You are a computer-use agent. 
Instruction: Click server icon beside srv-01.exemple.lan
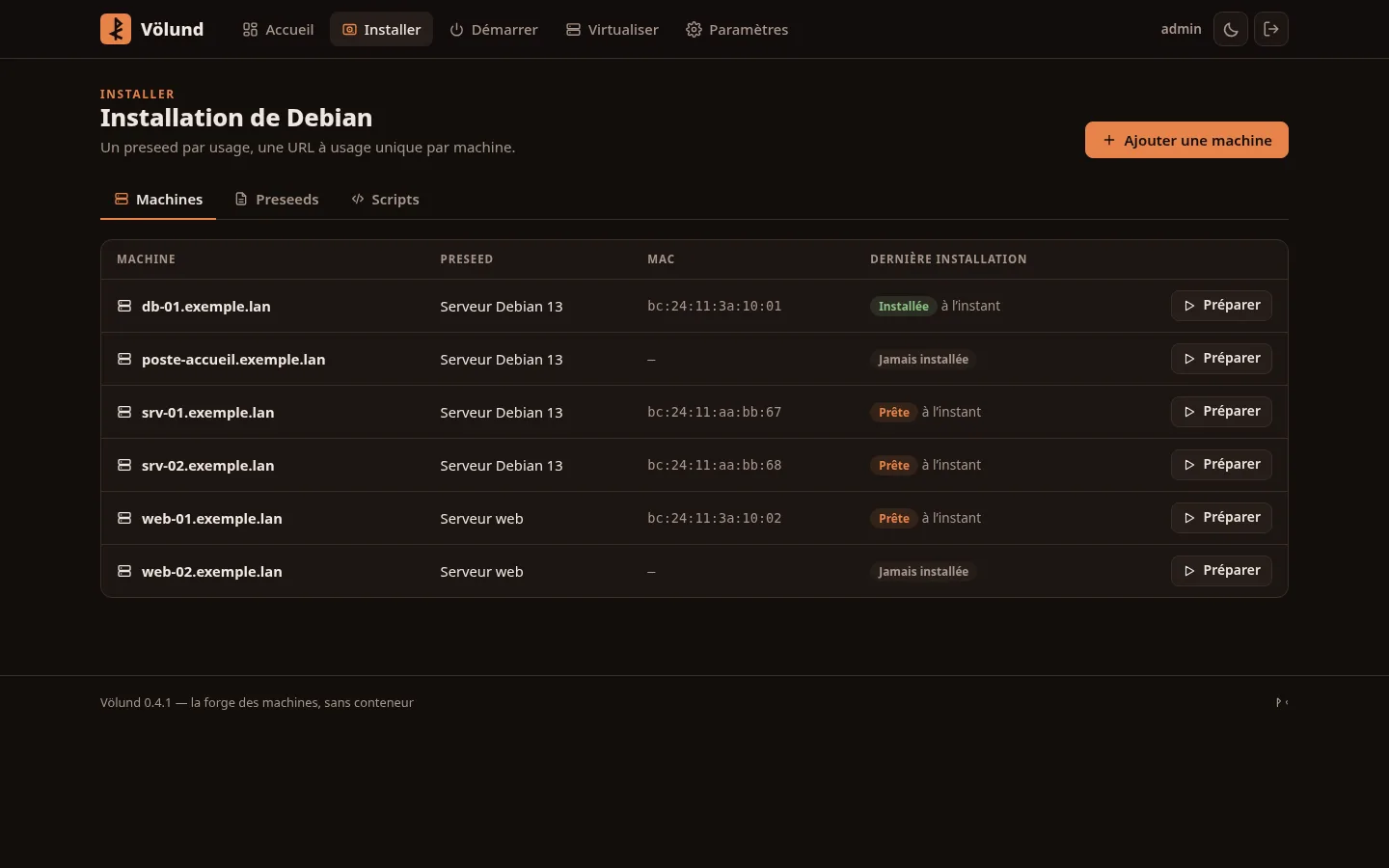pos(124,412)
